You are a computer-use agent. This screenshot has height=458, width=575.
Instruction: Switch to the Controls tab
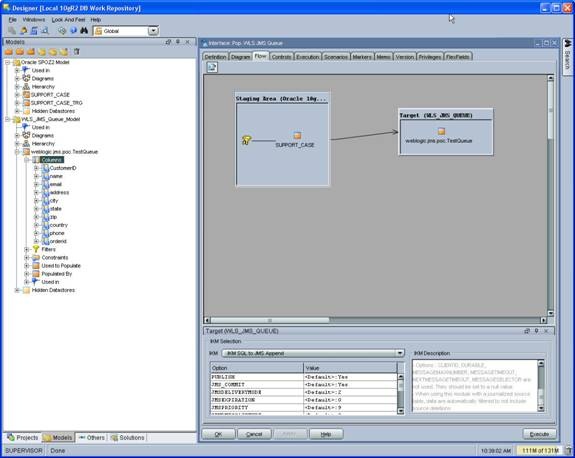(x=282, y=57)
